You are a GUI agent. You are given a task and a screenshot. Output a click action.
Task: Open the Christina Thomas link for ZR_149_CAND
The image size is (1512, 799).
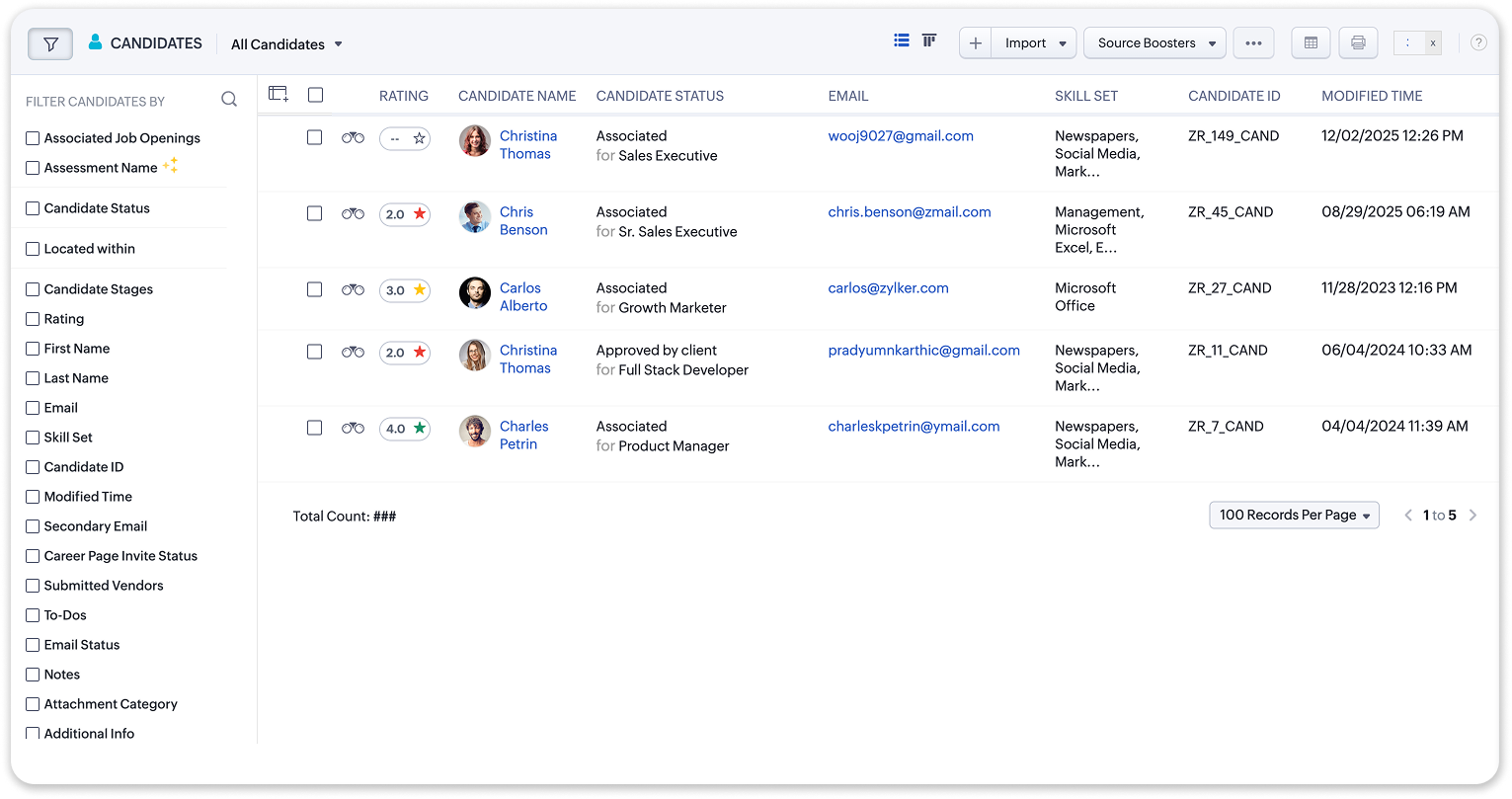tap(528, 145)
